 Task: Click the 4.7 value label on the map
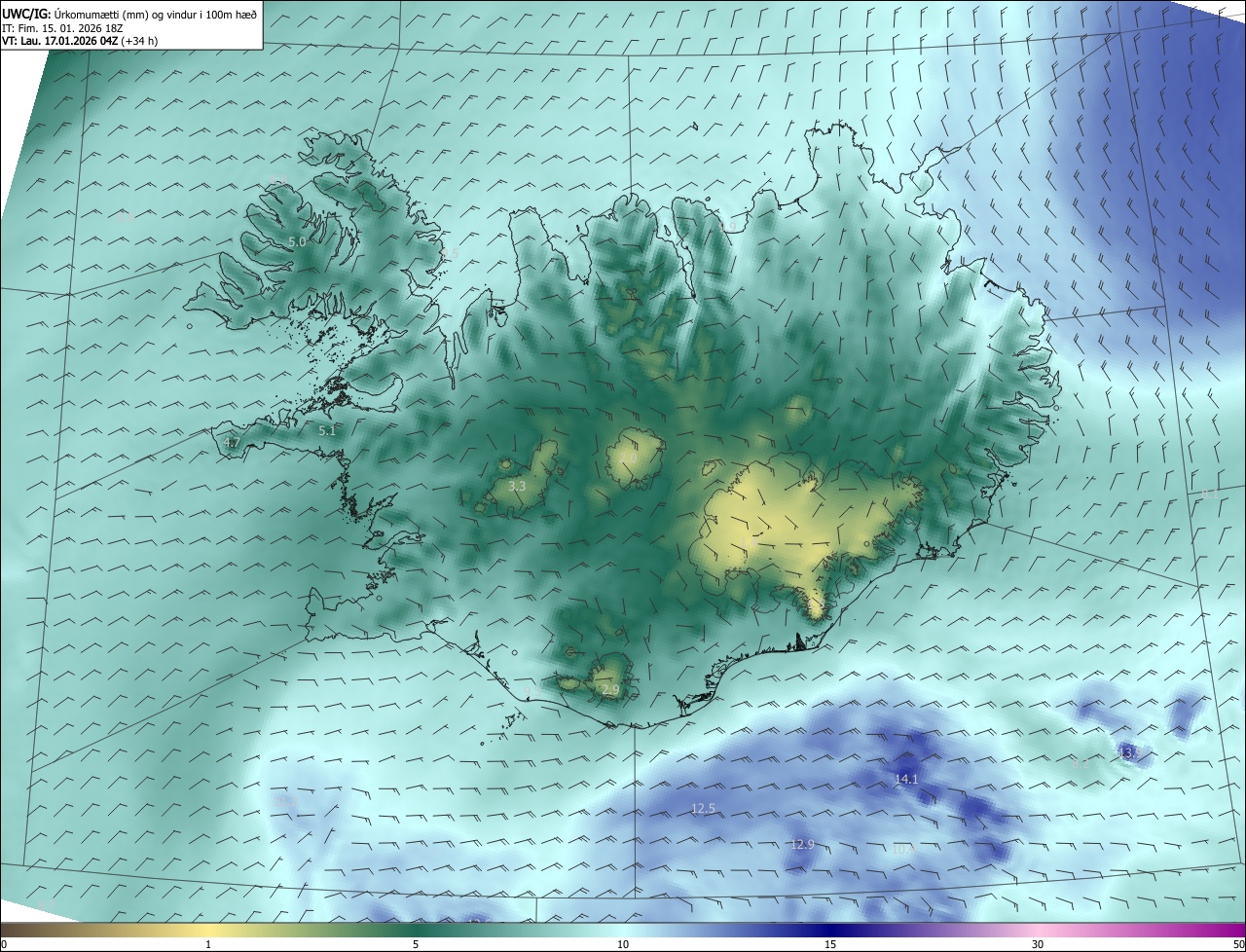(x=232, y=442)
